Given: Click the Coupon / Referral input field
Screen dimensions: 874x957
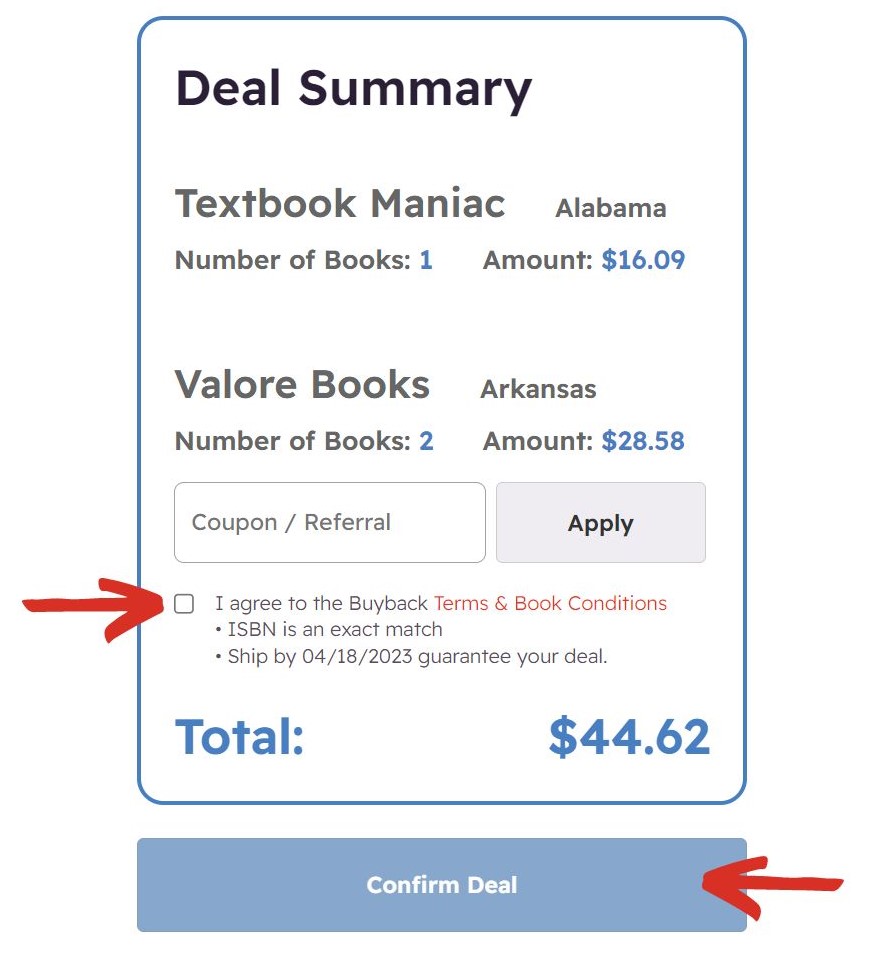Looking at the screenshot, I should pyautogui.click(x=330, y=522).
